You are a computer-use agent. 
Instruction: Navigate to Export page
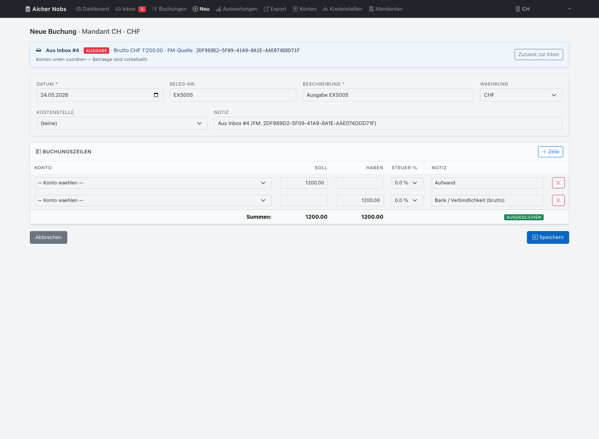pyautogui.click(x=275, y=9)
